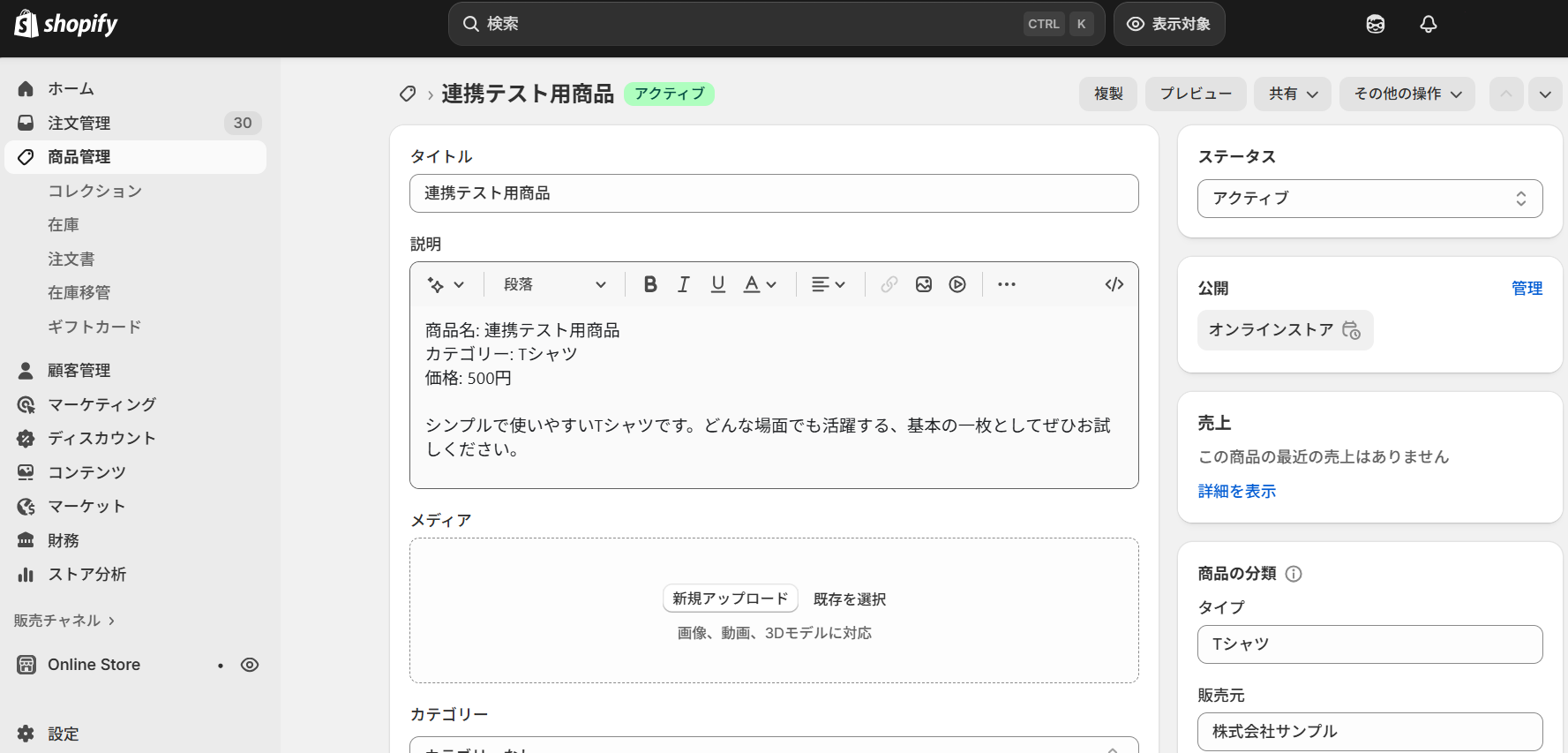Go to previous product arrow
Screen dimensions: 1568x753
pyautogui.click(x=1506, y=94)
